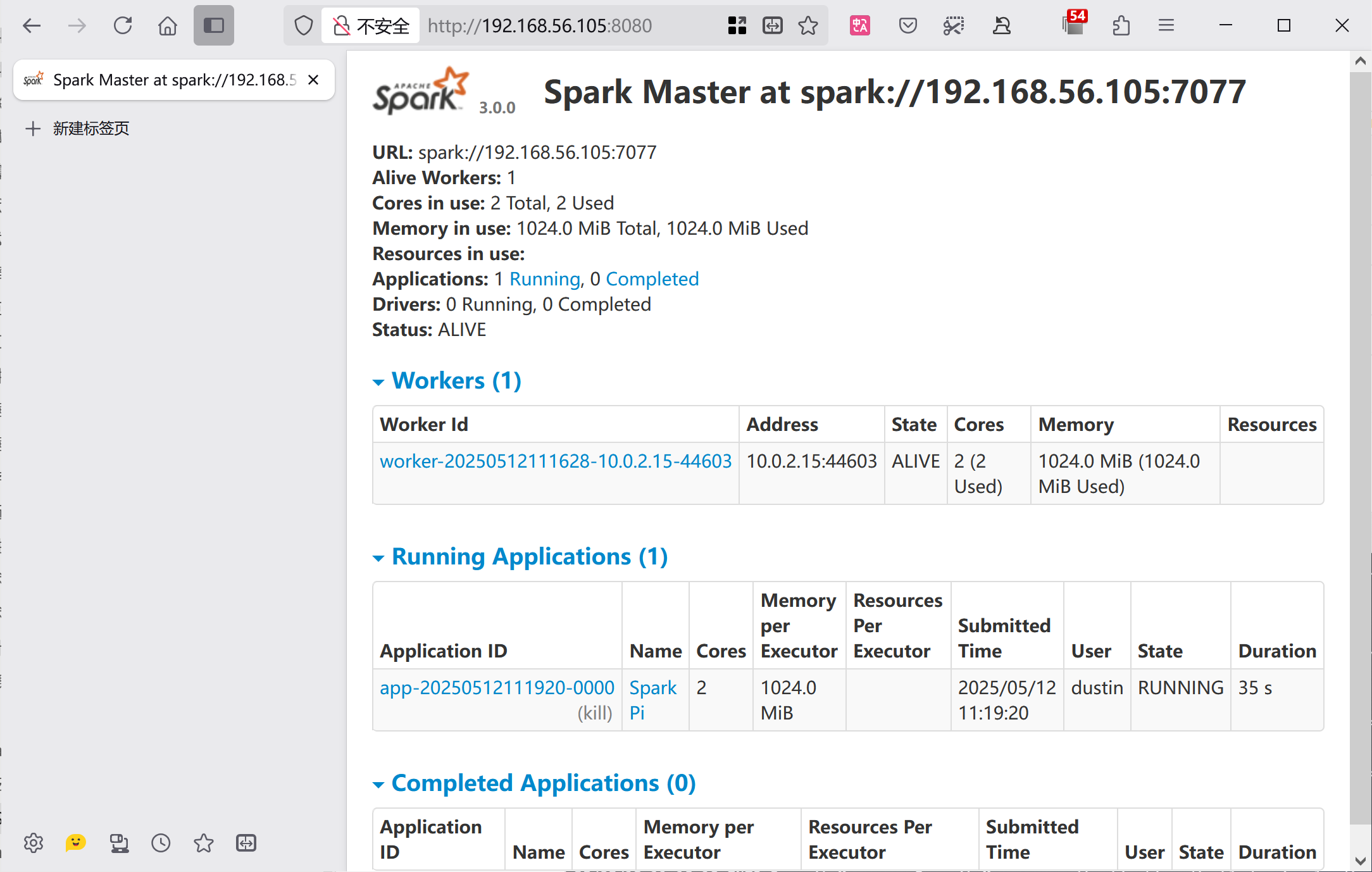This screenshot has width=1372, height=872.
Task: Toggle the sidebar panel button
Action: pyautogui.click(x=214, y=26)
